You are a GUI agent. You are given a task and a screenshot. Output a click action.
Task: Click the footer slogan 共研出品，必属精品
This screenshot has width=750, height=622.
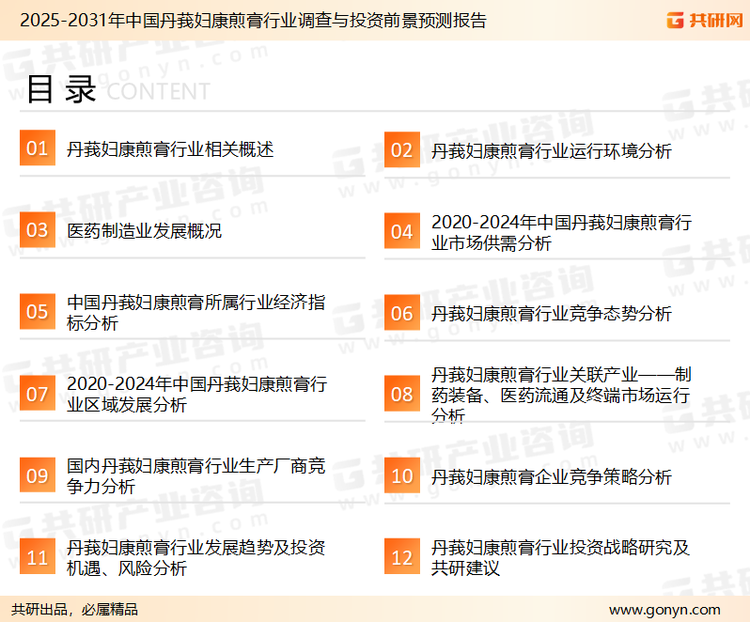click(x=75, y=610)
